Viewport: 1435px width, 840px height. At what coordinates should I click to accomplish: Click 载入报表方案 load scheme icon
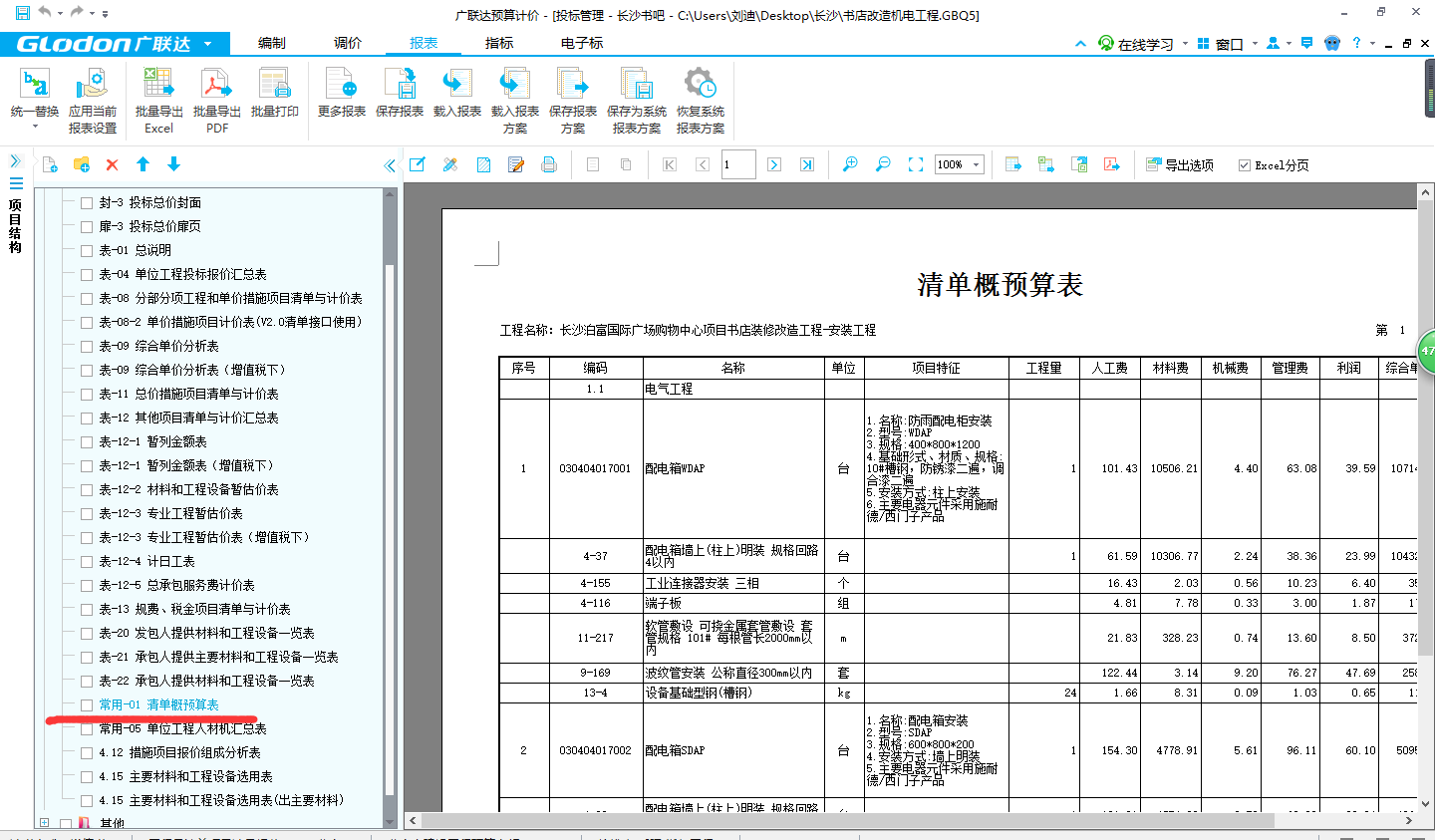point(514,85)
